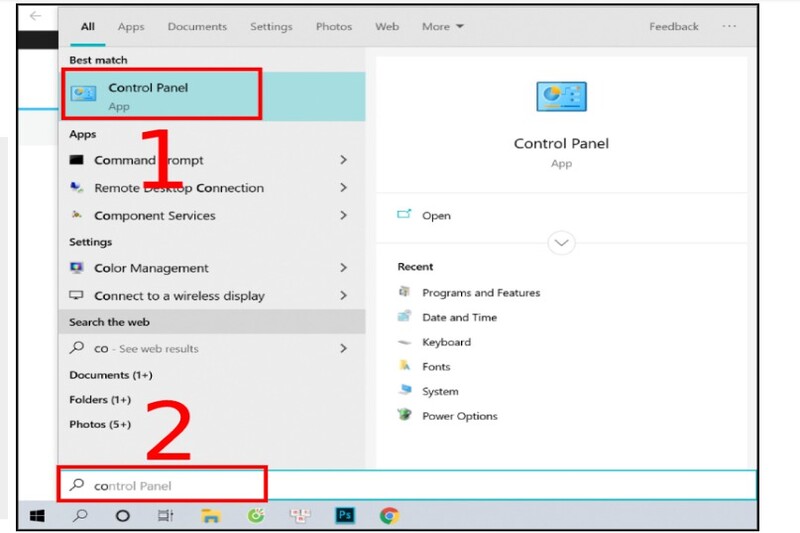Click the Remote Desktop Connection icon
The image size is (800, 533).
[77, 187]
